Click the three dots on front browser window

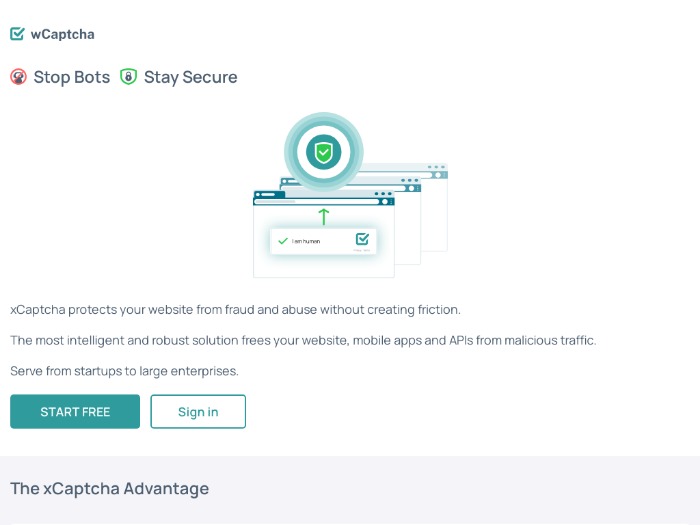(383, 194)
